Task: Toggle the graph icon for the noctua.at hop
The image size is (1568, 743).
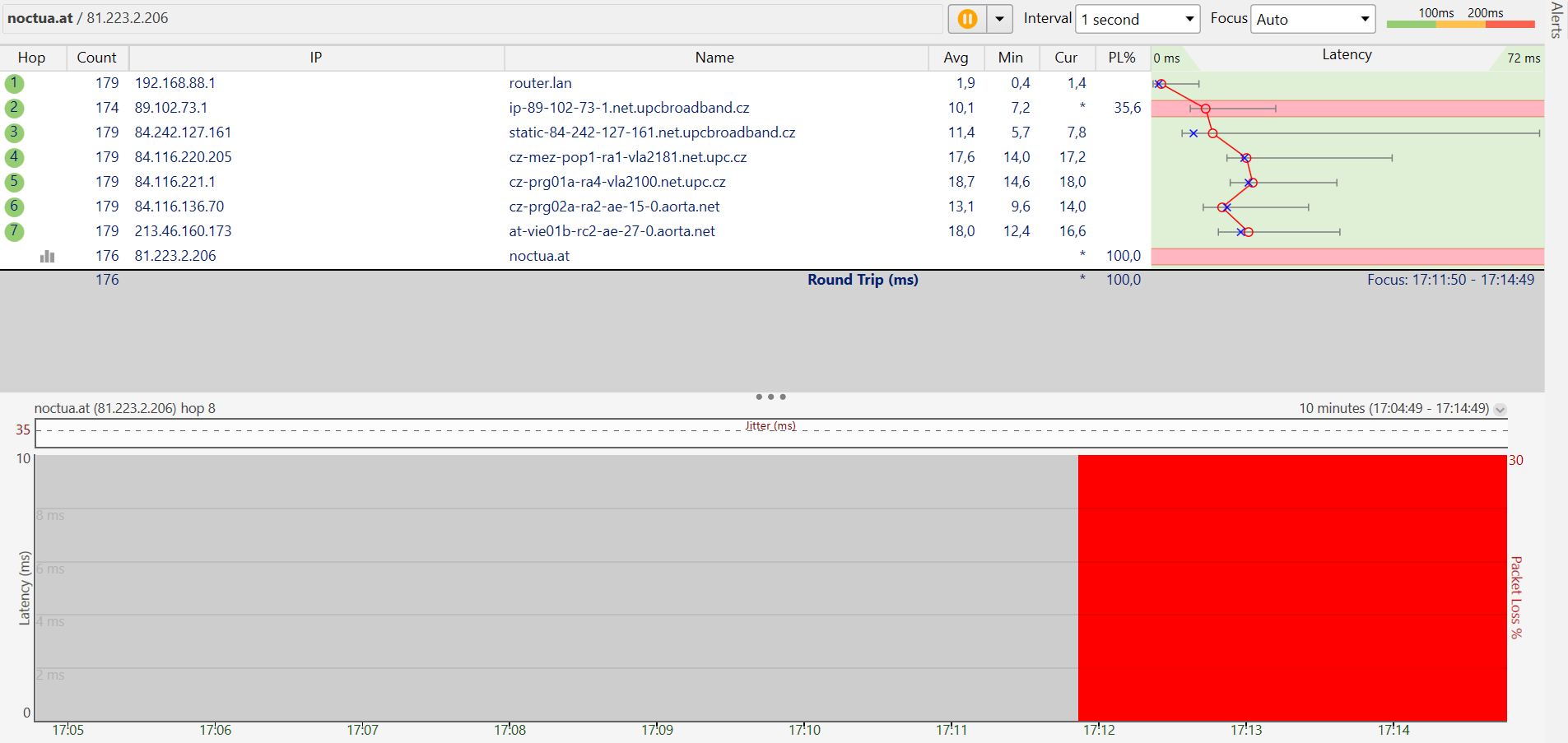Action: (x=47, y=257)
